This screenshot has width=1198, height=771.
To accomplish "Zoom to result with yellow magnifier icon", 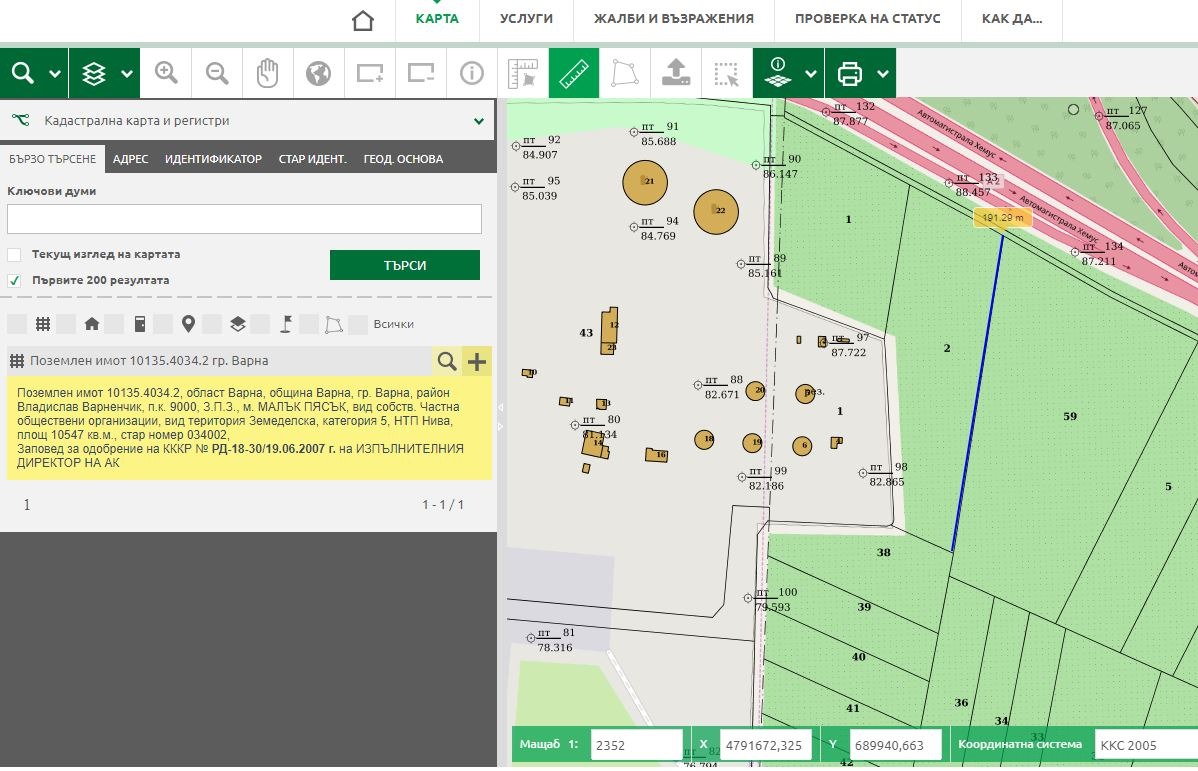I will [x=447, y=361].
